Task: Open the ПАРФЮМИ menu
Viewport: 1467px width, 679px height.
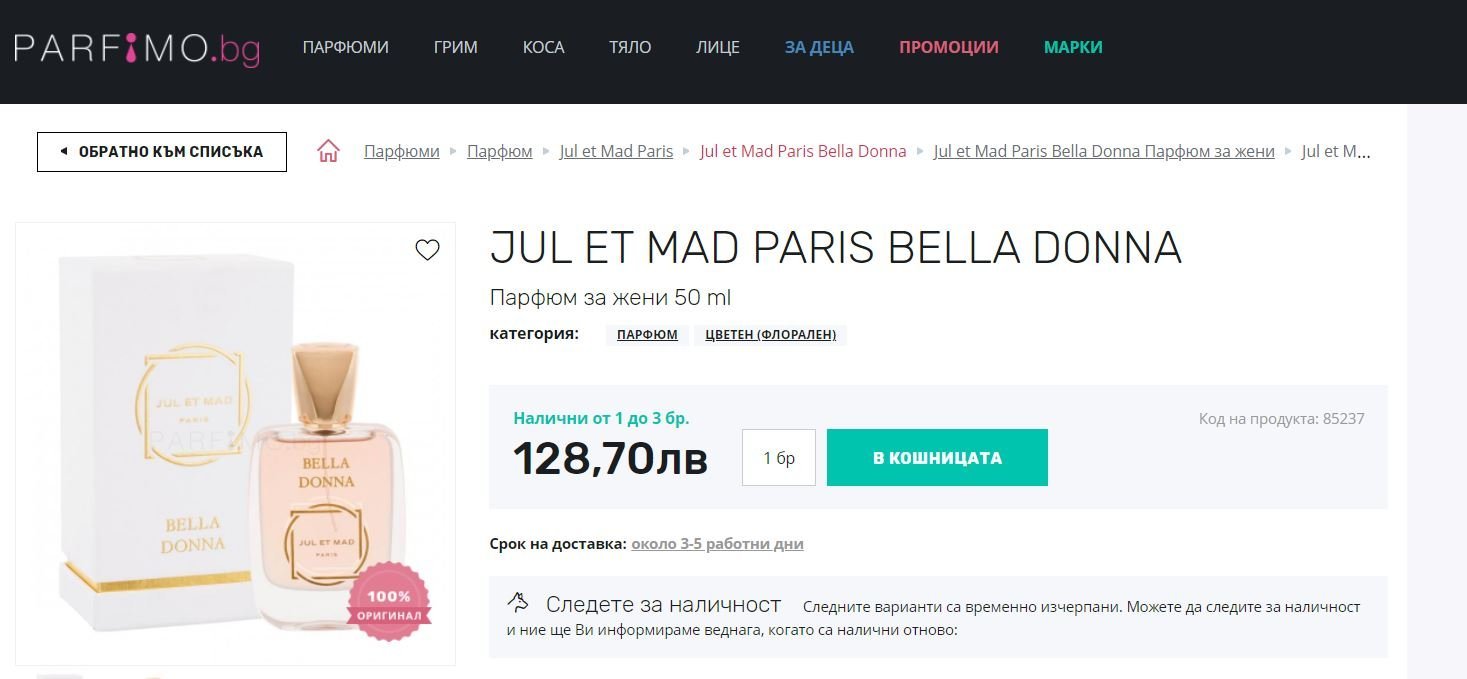Action: tap(346, 47)
